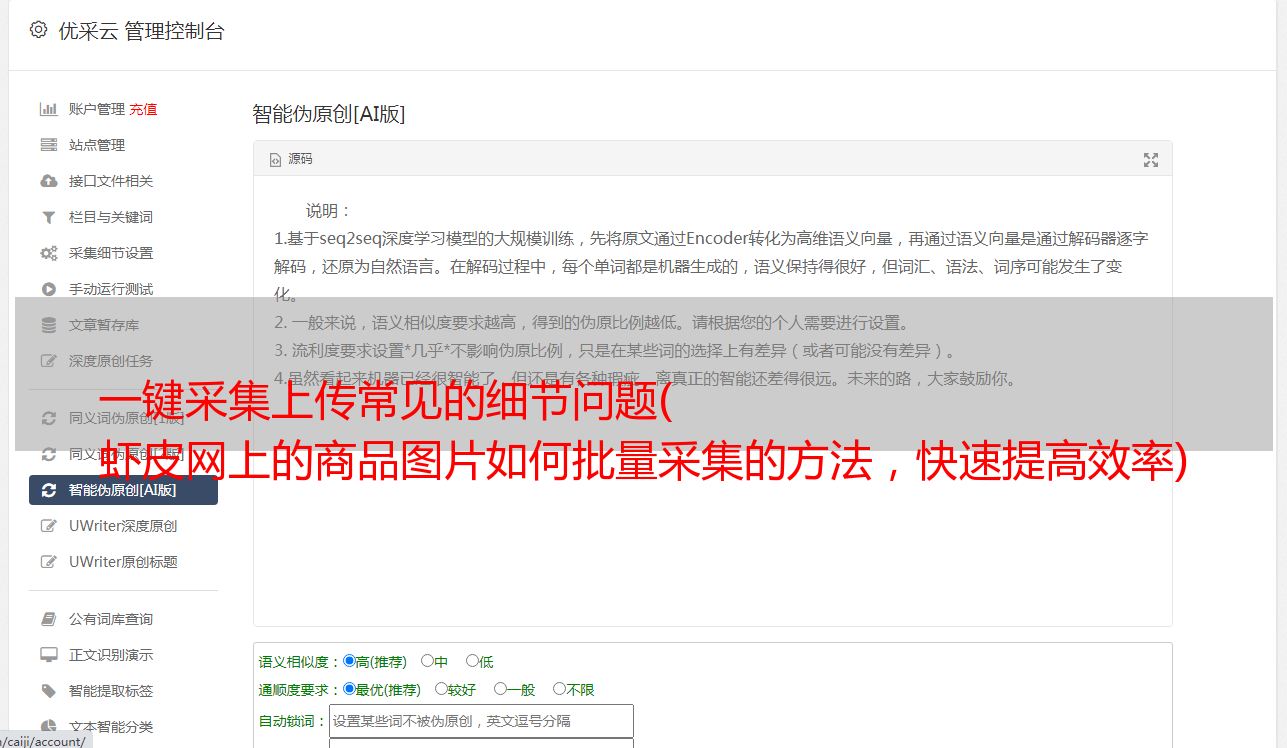Open UWriter深度原创 in sidebar
Screen dimensions: 1287x748
coord(123,526)
